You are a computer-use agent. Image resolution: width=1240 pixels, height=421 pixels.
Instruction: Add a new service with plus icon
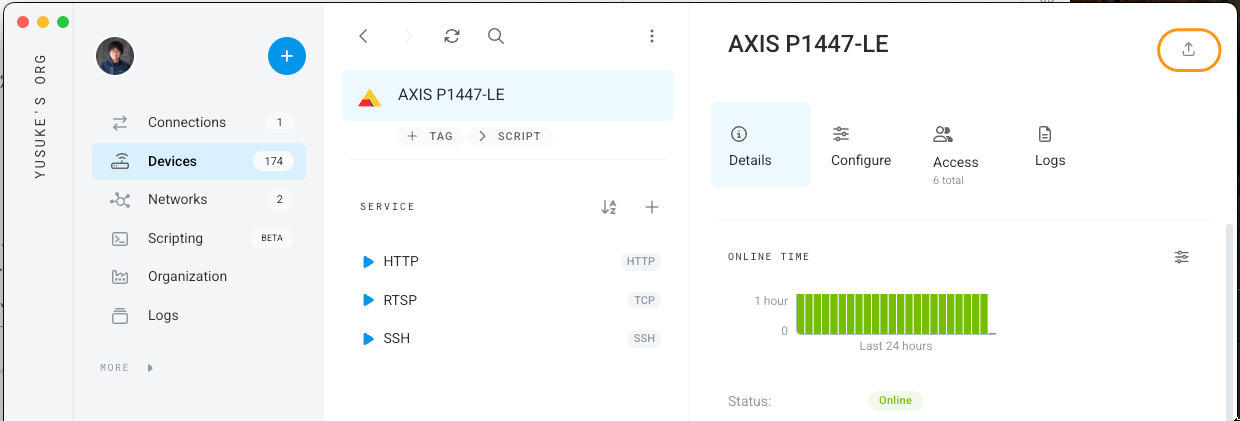[x=652, y=207]
